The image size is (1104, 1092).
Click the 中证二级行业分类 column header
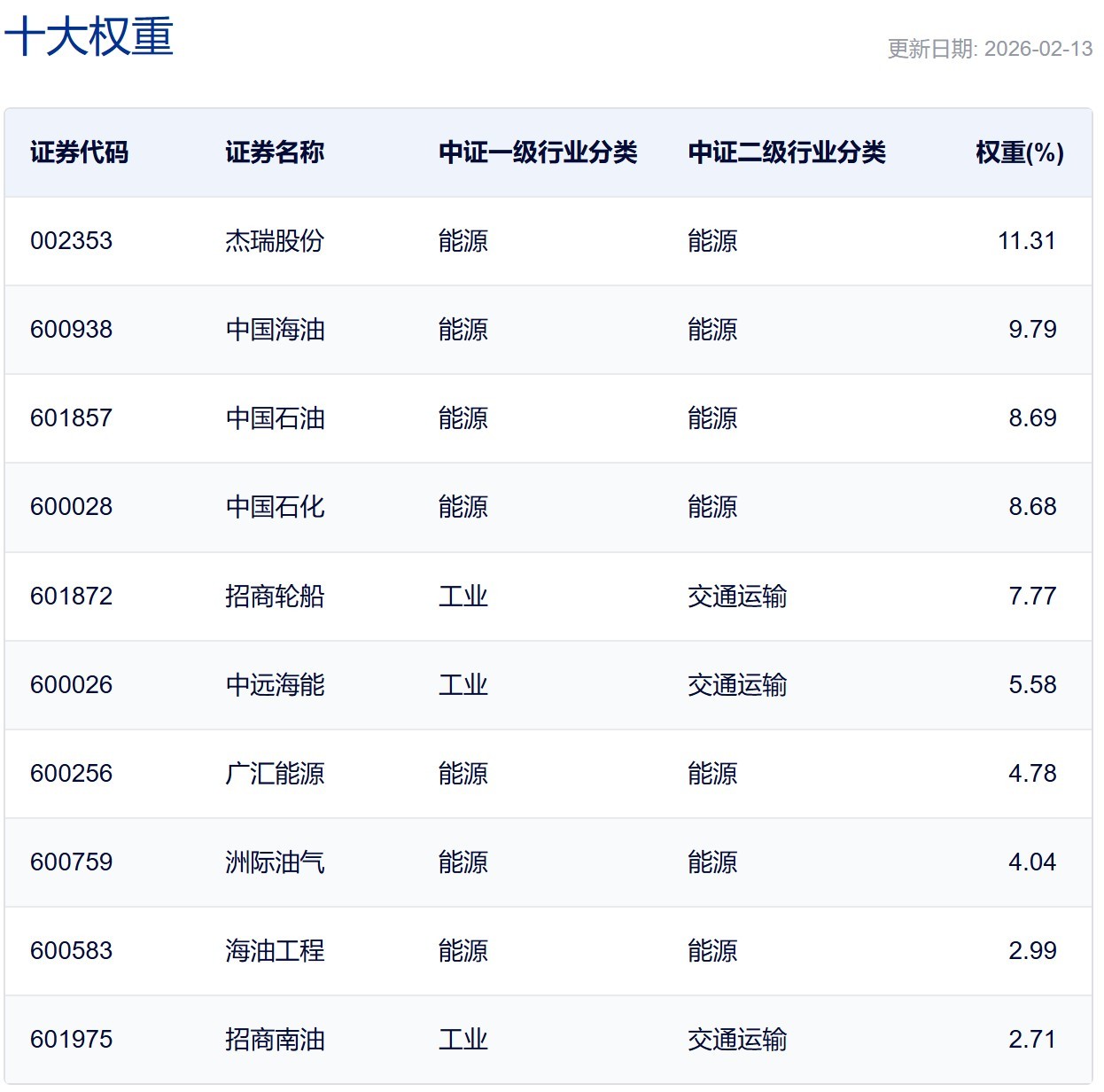point(787,152)
